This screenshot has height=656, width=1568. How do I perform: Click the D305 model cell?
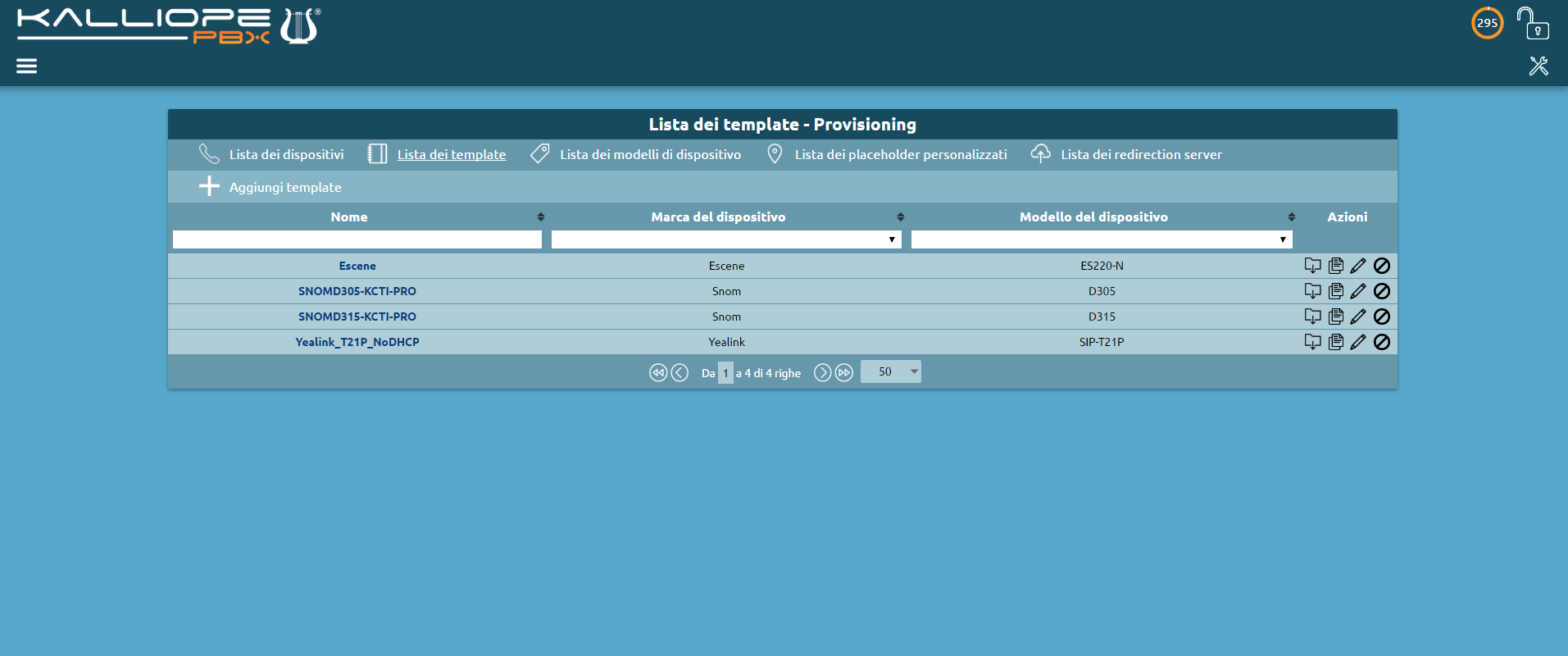[x=1102, y=291]
